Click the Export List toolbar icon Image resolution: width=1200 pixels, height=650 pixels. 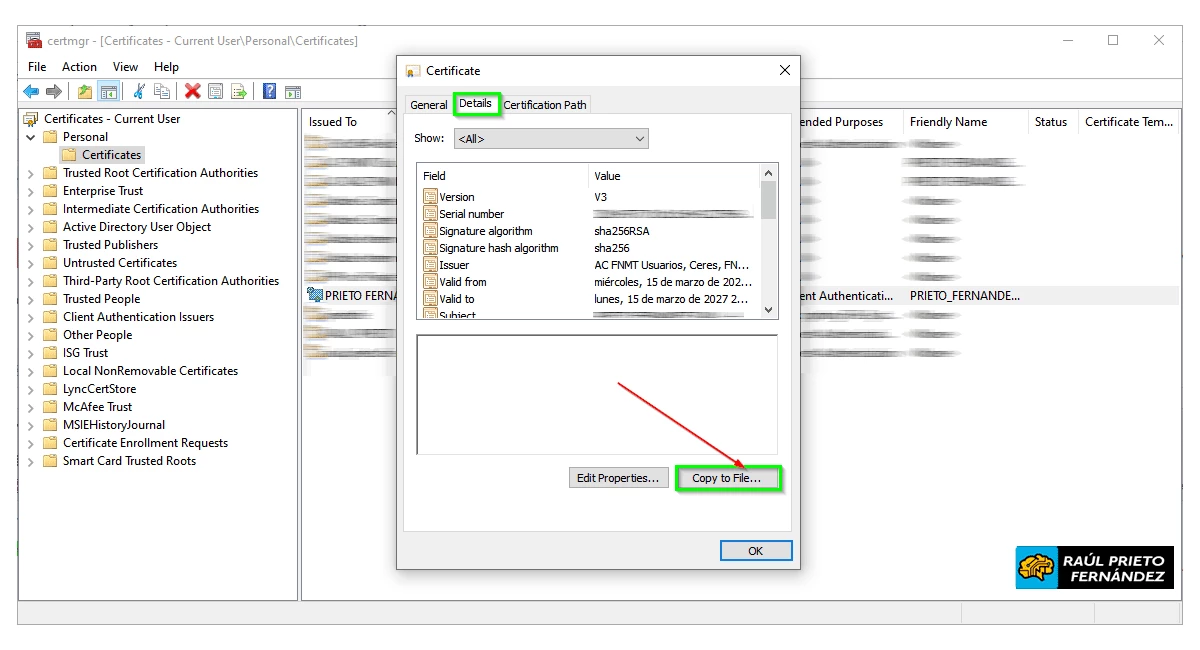click(239, 92)
